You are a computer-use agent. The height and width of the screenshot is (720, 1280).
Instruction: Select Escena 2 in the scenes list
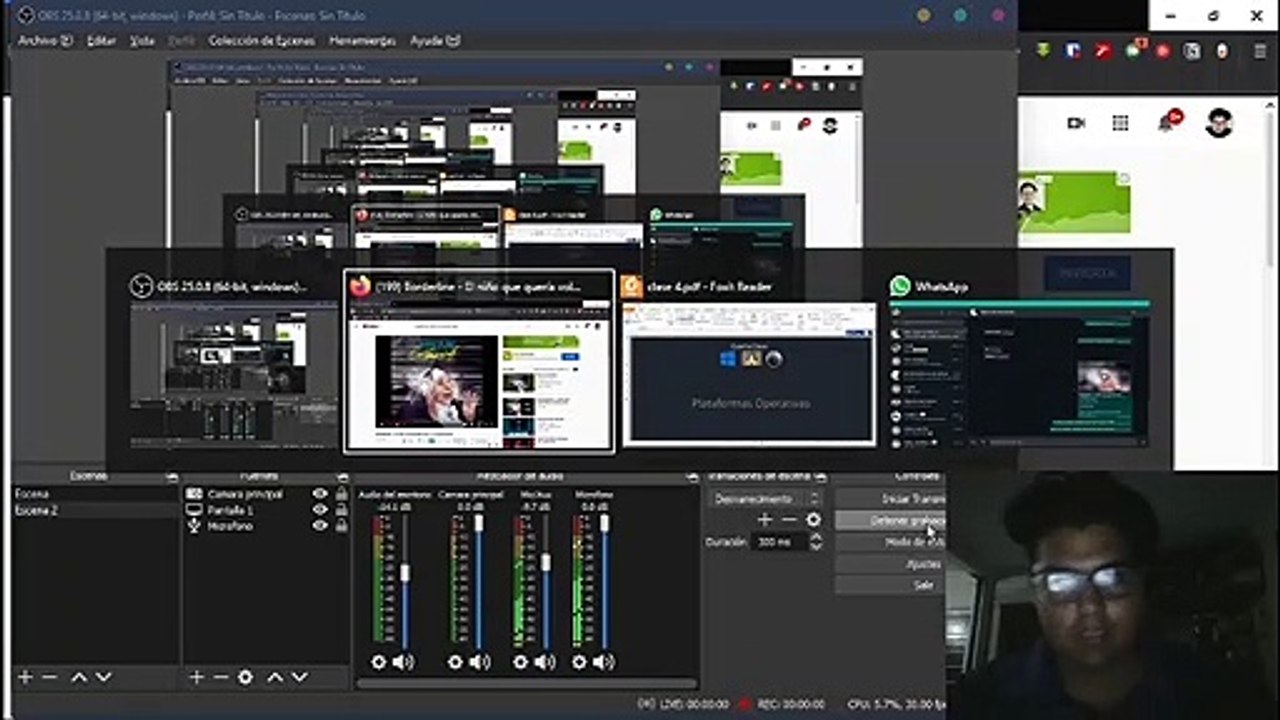point(95,510)
